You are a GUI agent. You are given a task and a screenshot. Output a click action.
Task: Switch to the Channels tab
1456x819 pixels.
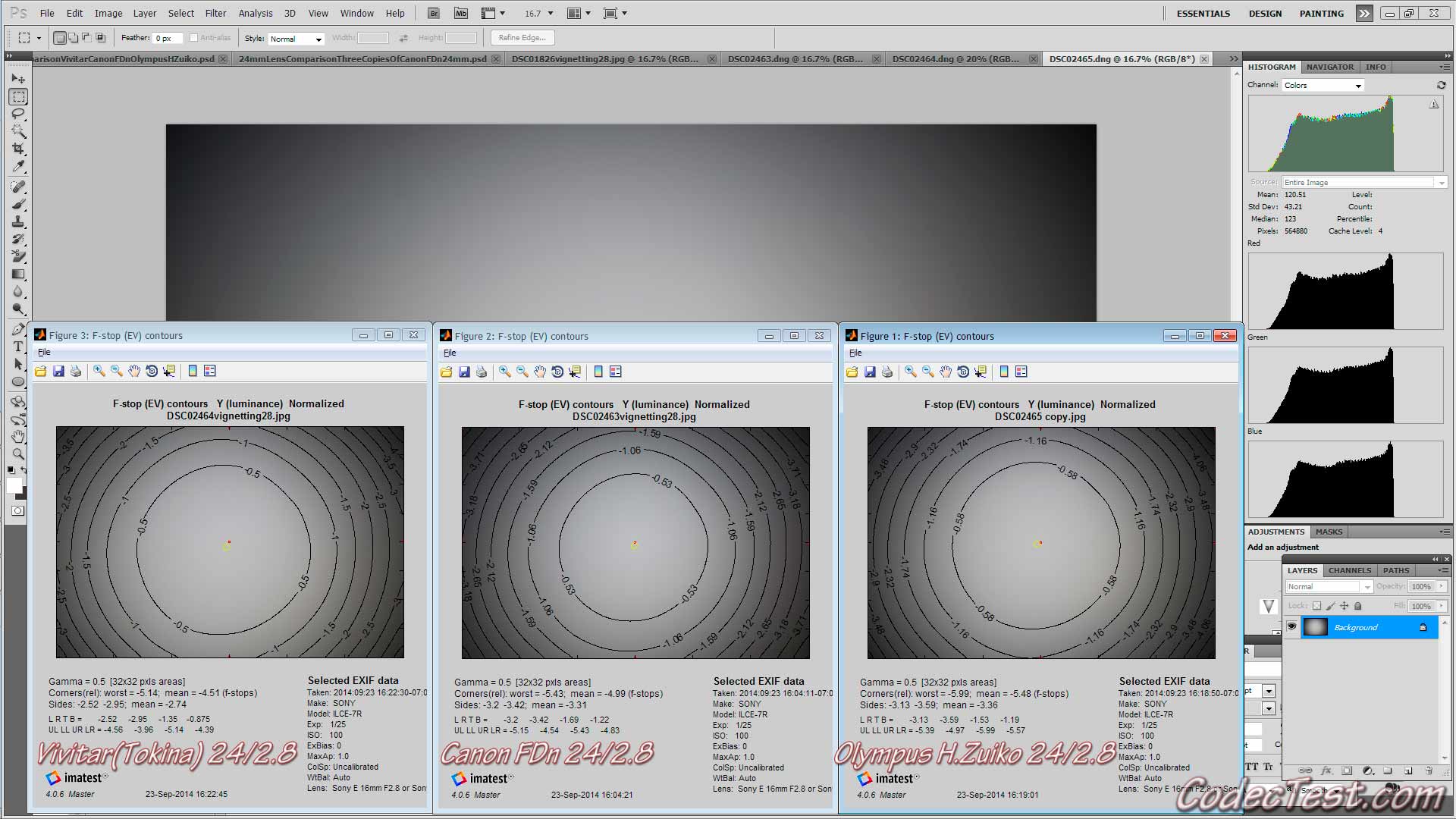[1349, 570]
